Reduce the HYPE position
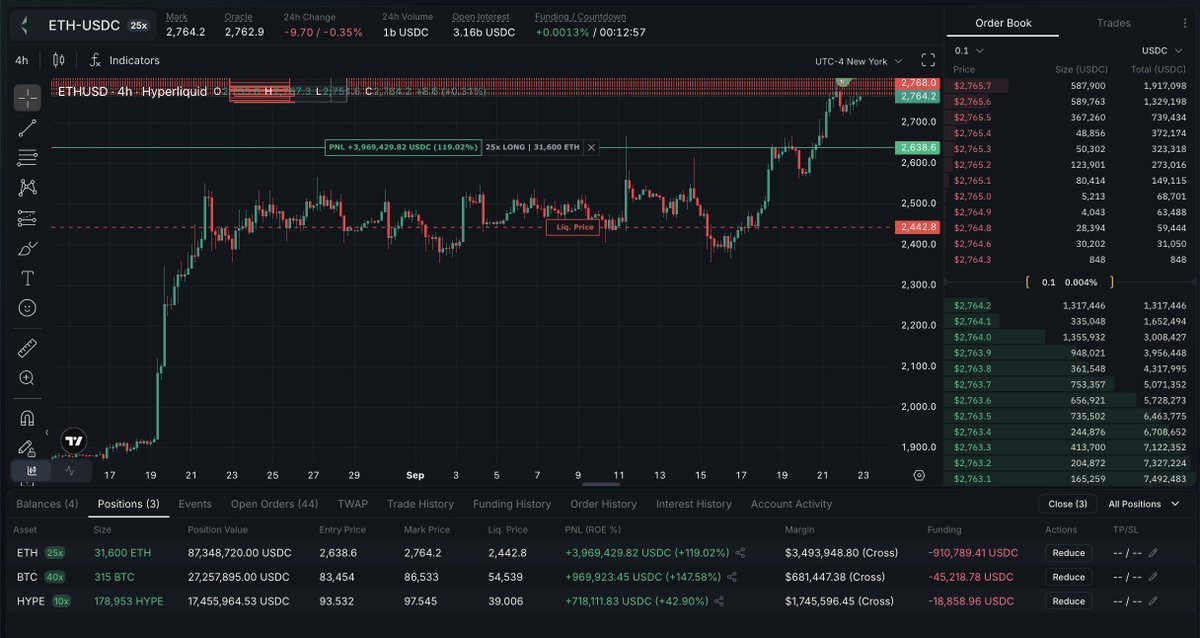 [1068, 601]
